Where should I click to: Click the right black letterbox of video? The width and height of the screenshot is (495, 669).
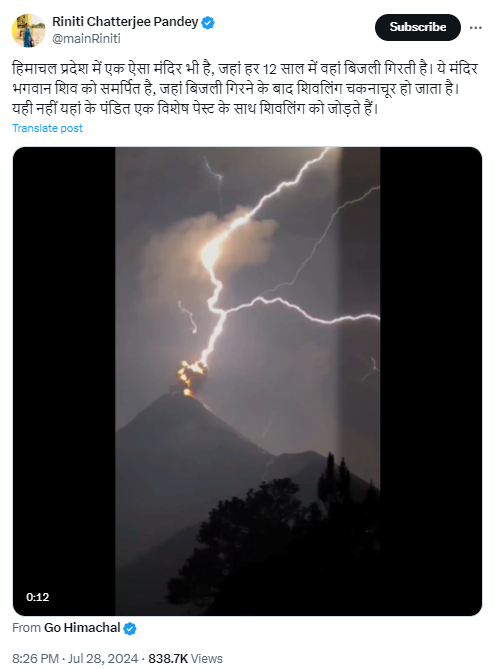tap(431, 381)
